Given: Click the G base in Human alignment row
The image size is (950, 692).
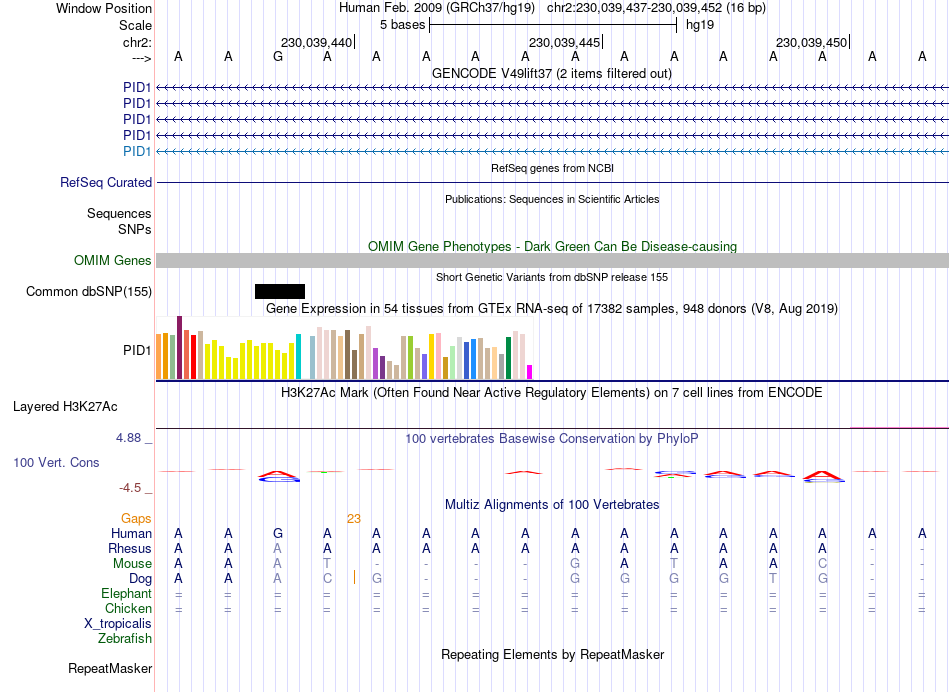Looking at the screenshot, I should pyautogui.click(x=278, y=533).
